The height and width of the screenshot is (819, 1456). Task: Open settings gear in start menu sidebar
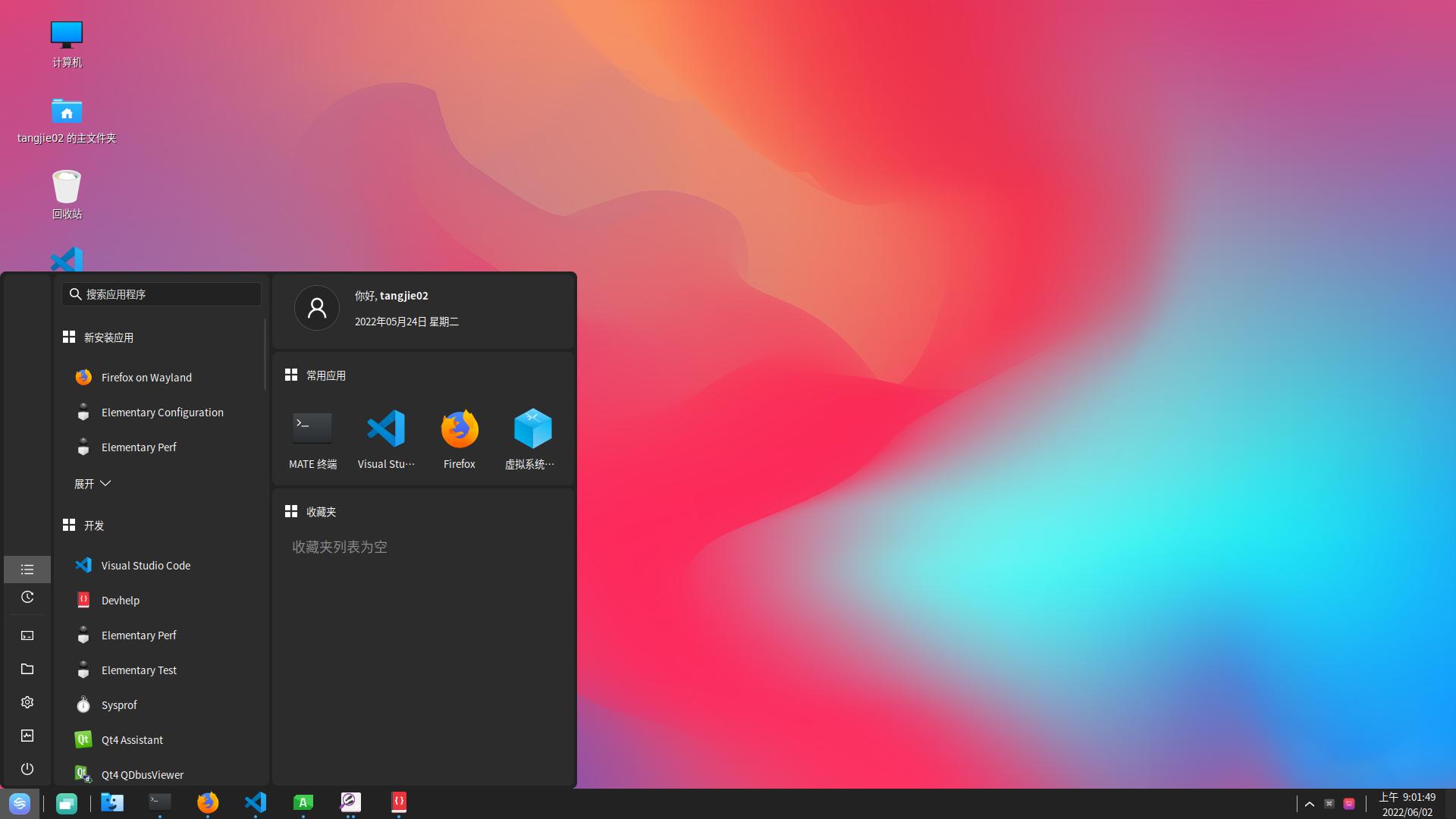[x=27, y=702]
